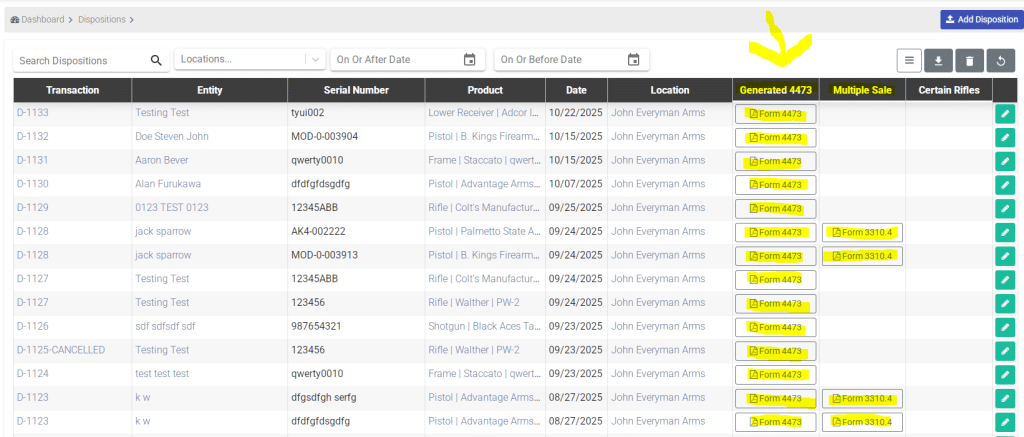Go to Dashboard in breadcrumb
Image resolution: width=1024 pixels, height=437 pixels.
pos(42,20)
